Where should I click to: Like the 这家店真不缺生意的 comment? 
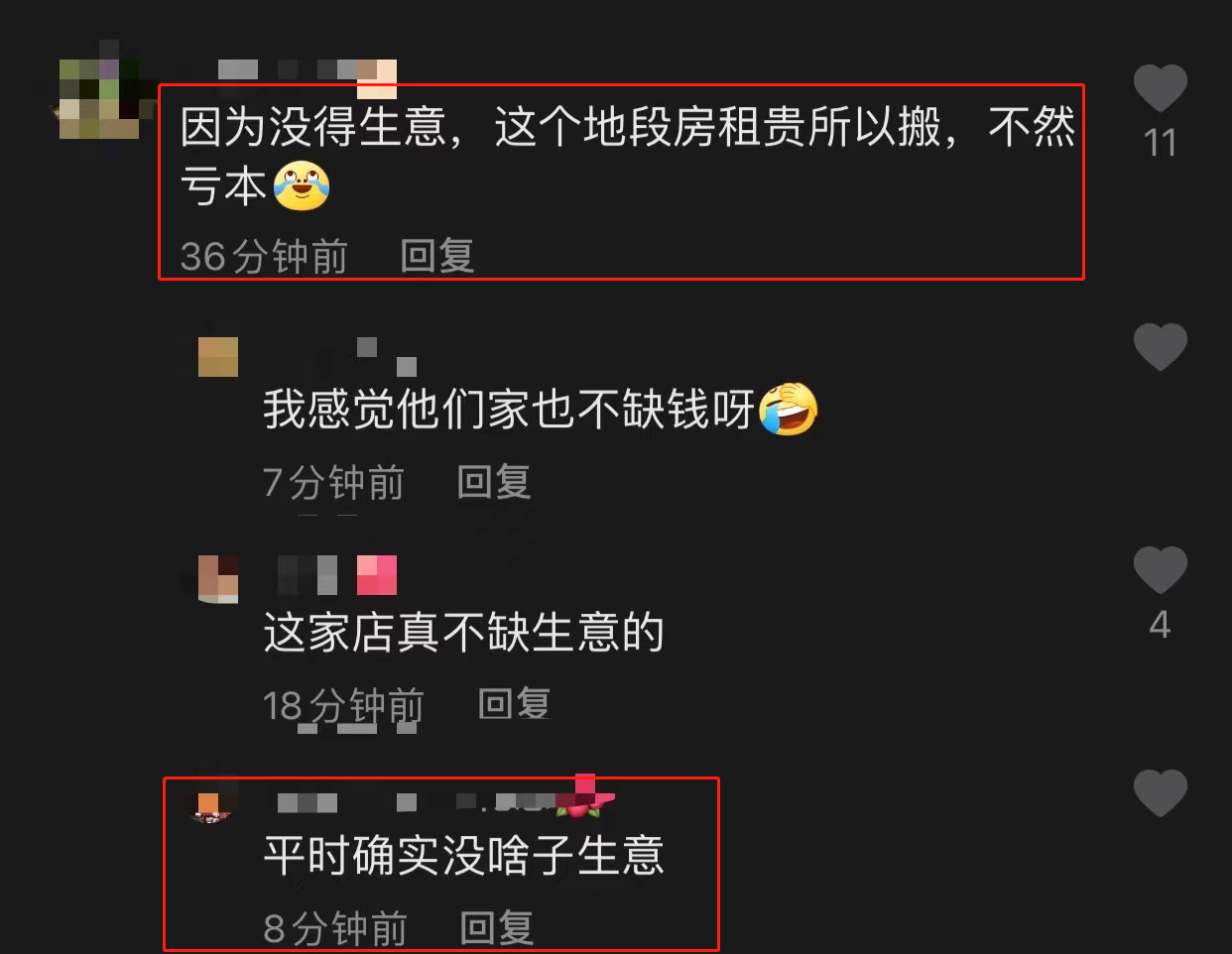tap(1160, 570)
